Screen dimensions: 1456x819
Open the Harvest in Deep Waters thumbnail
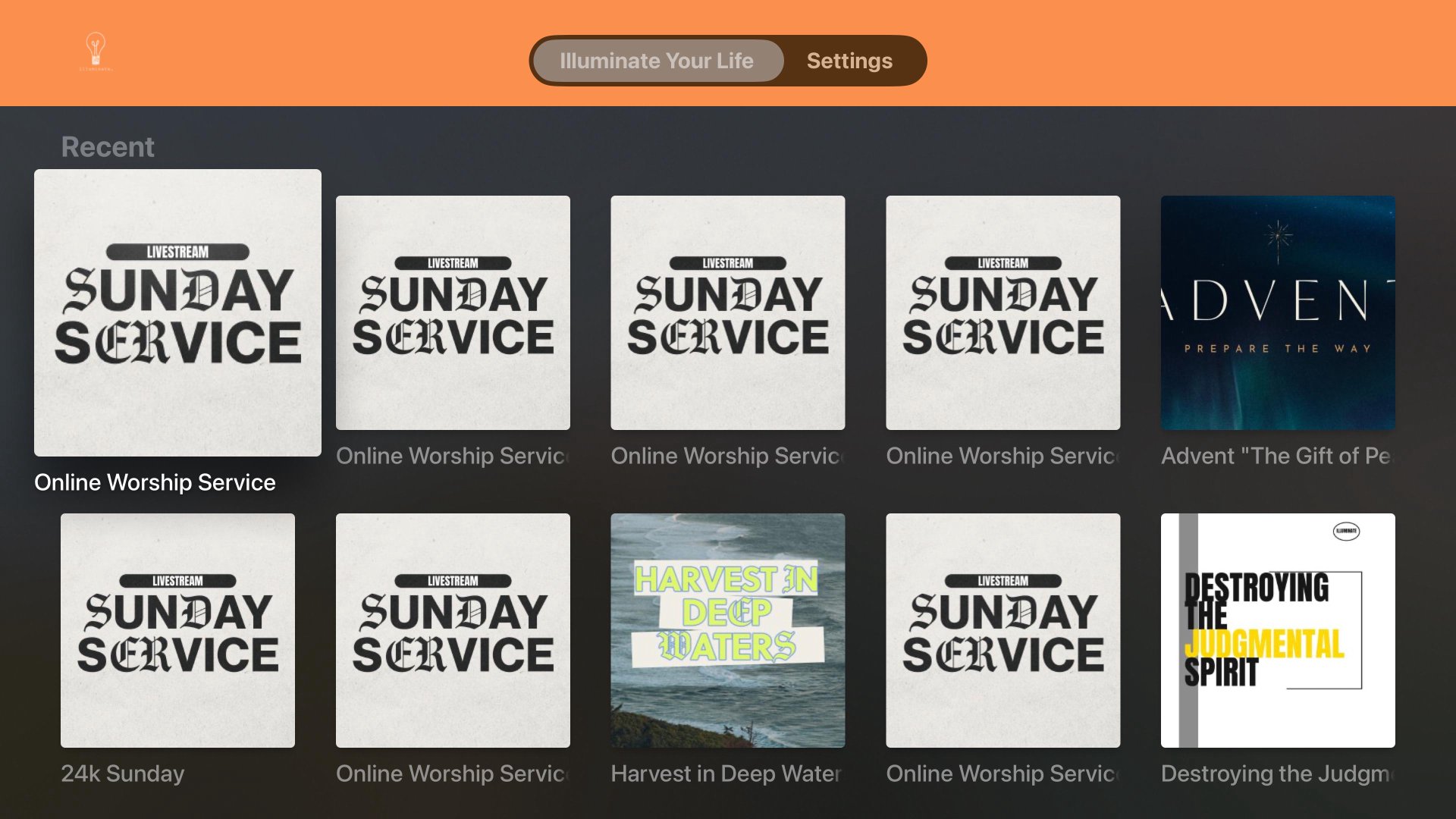pyautogui.click(x=727, y=630)
